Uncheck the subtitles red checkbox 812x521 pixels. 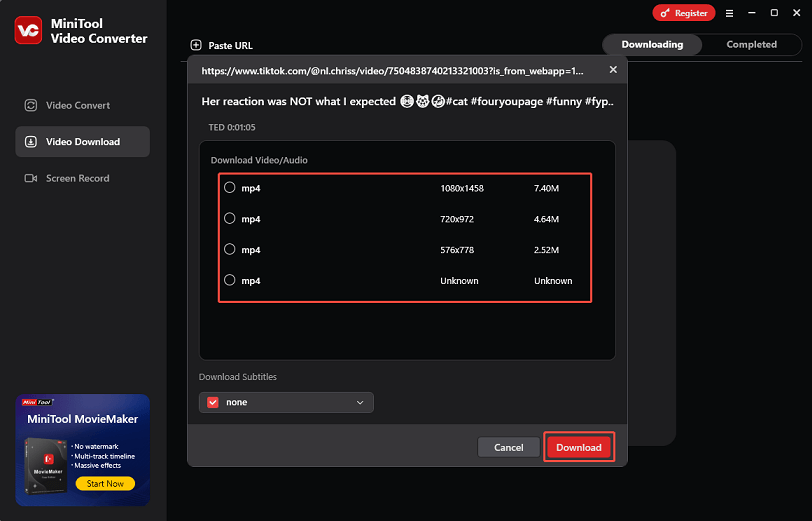click(213, 402)
